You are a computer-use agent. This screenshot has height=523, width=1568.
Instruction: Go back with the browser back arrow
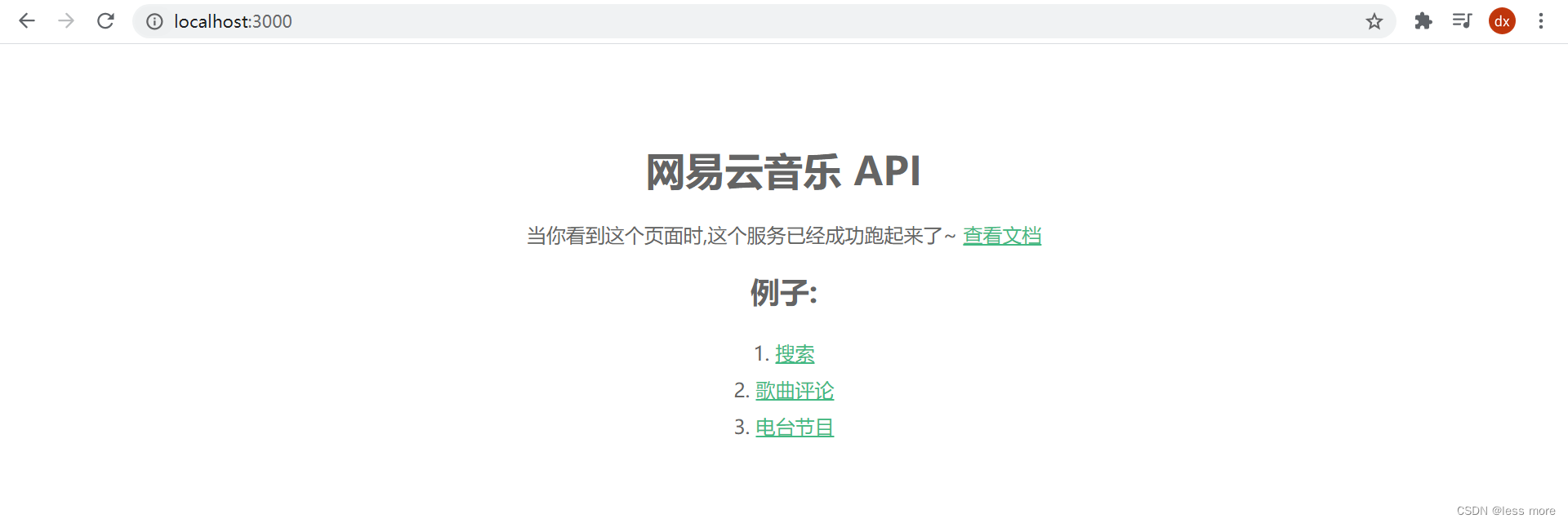(x=27, y=21)
